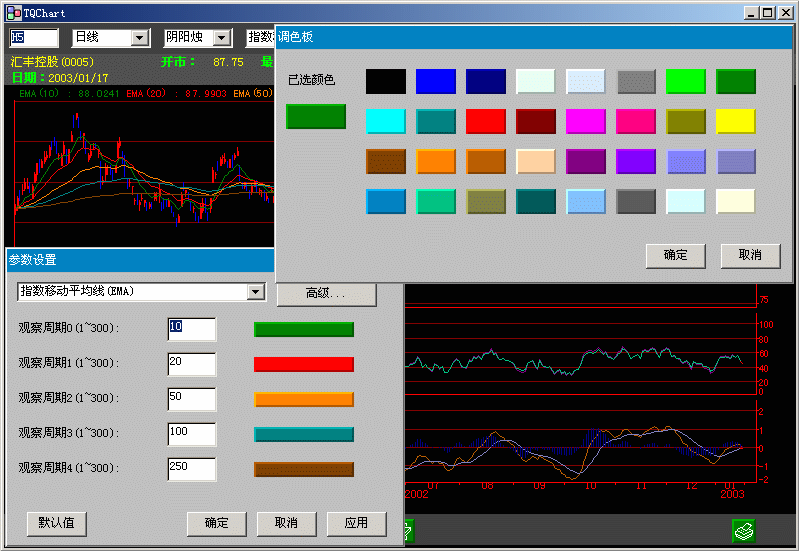Focus the stock code input field
This screenshot has height=551, width=799.
pos(34,38)
